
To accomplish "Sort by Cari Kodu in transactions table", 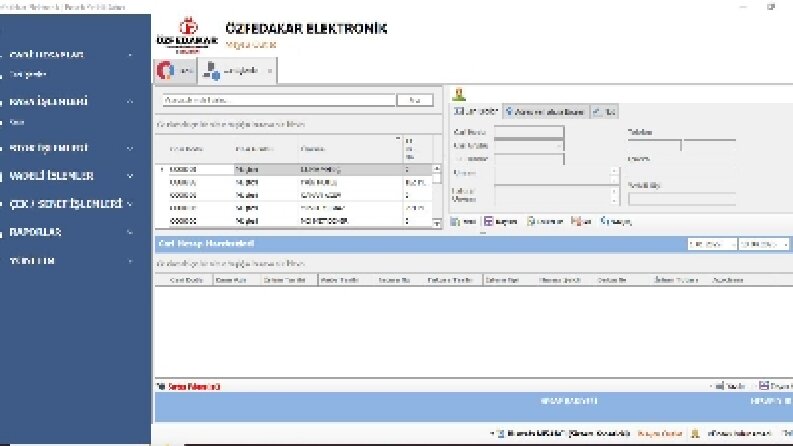I will click(x=187, y=280).
